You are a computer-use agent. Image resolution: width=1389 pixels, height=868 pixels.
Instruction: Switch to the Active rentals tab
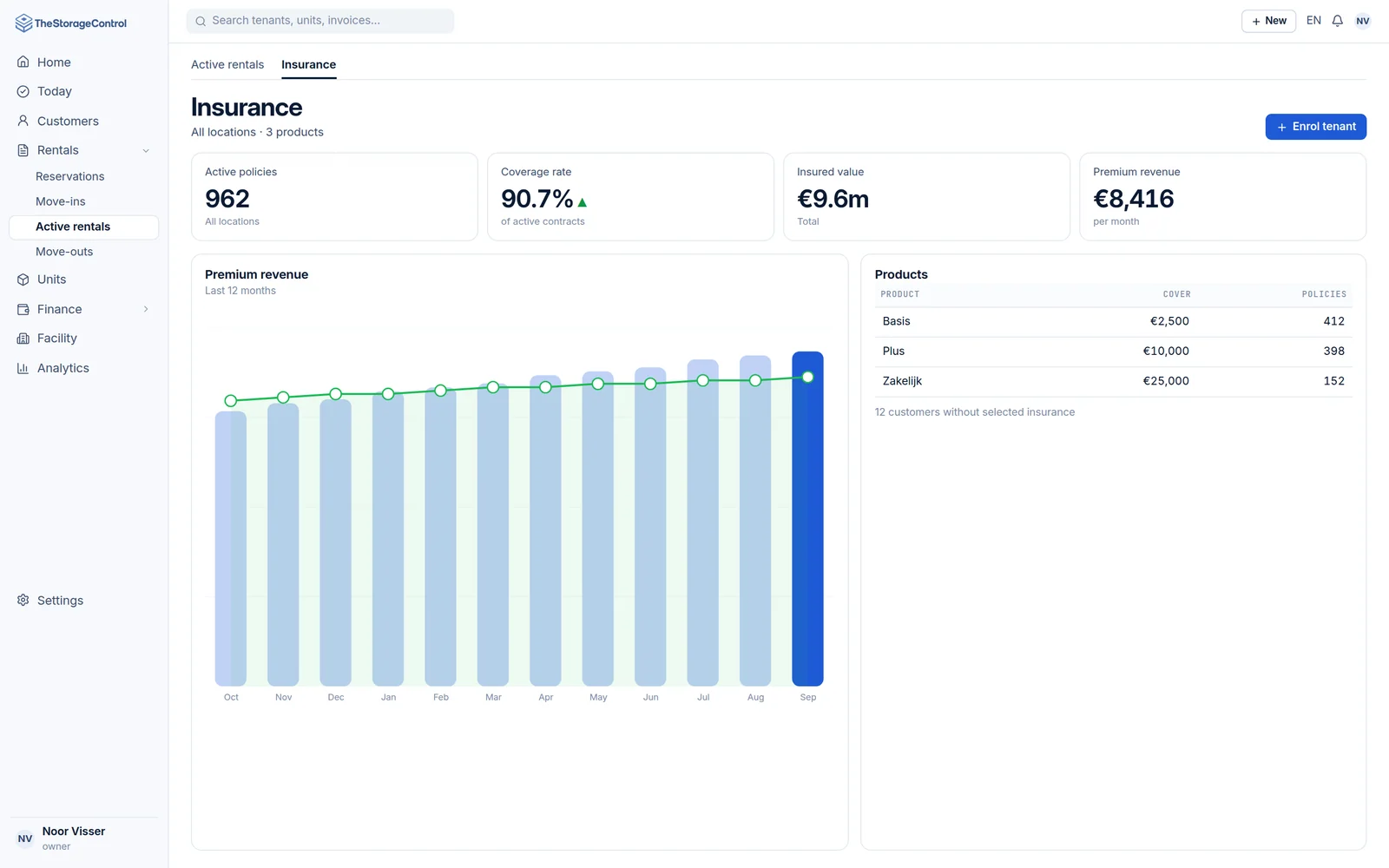(227, 64)
